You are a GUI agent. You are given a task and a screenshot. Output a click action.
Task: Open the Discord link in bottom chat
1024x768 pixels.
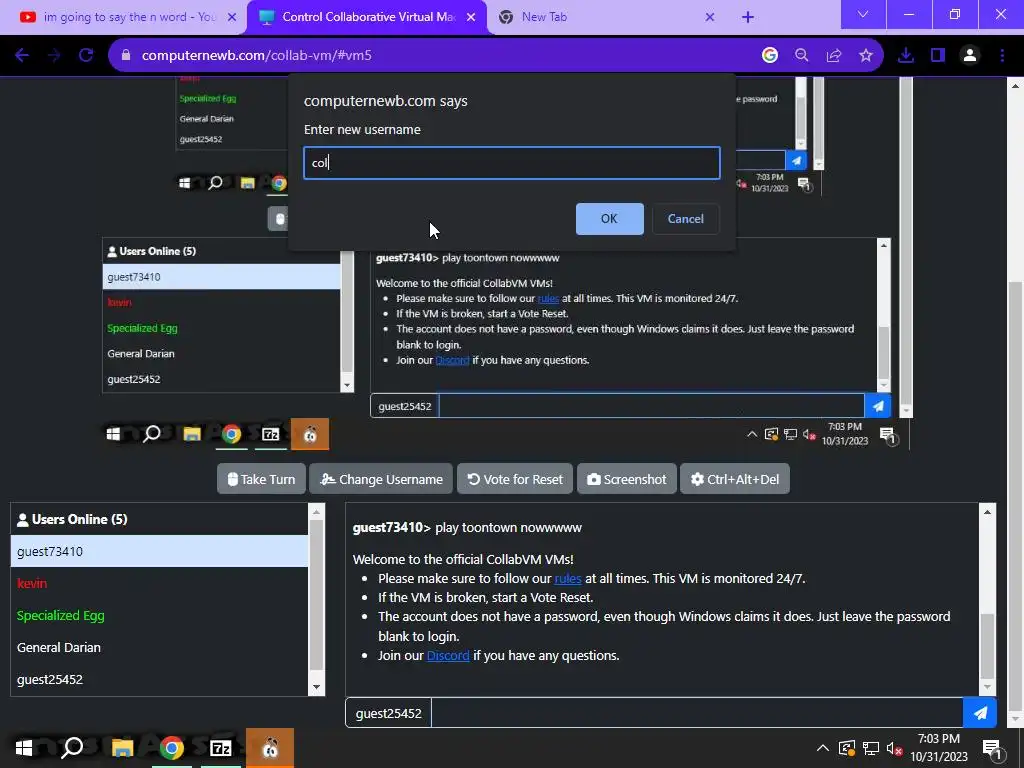coord(448,655)
